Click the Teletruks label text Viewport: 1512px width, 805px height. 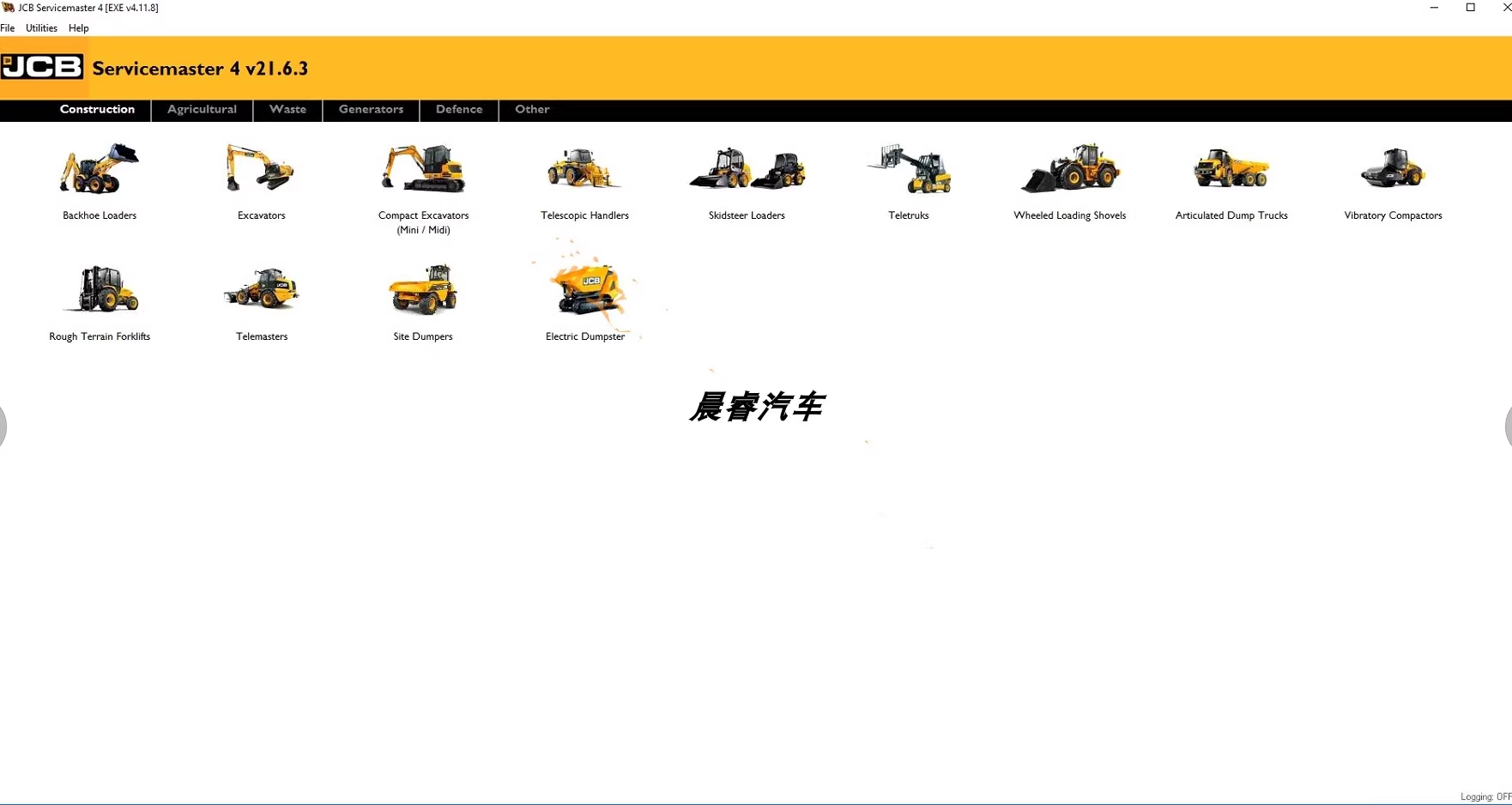pyautogui.click(x=909, y=215)
